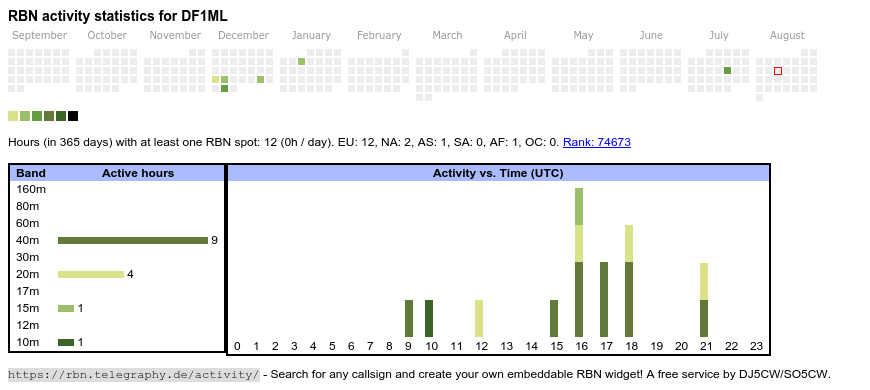Screen dimensions: 870x390
Task: Click the "20m" band label
Action: tap(28, 274)
